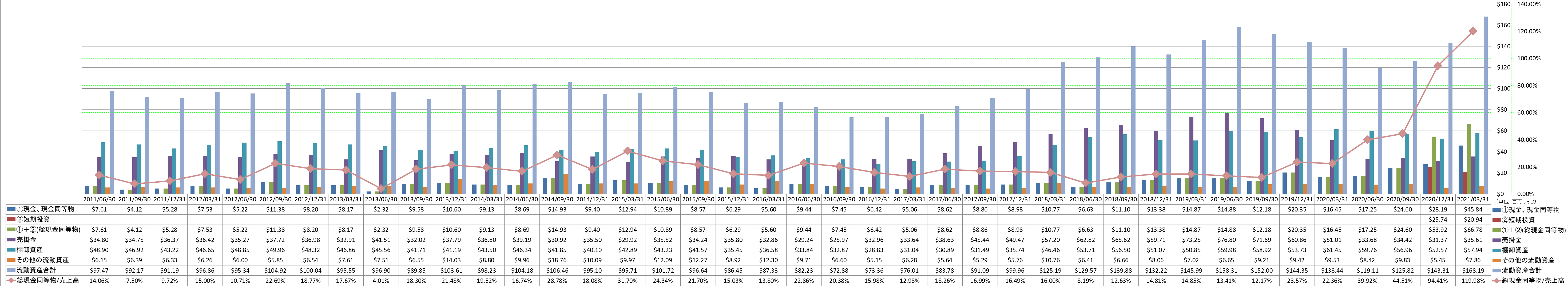Image resolution: width=1568 pixels, height=286 pixels.
Task: Select the ratio cell showing 4.01%
Action: pos(382,280)
